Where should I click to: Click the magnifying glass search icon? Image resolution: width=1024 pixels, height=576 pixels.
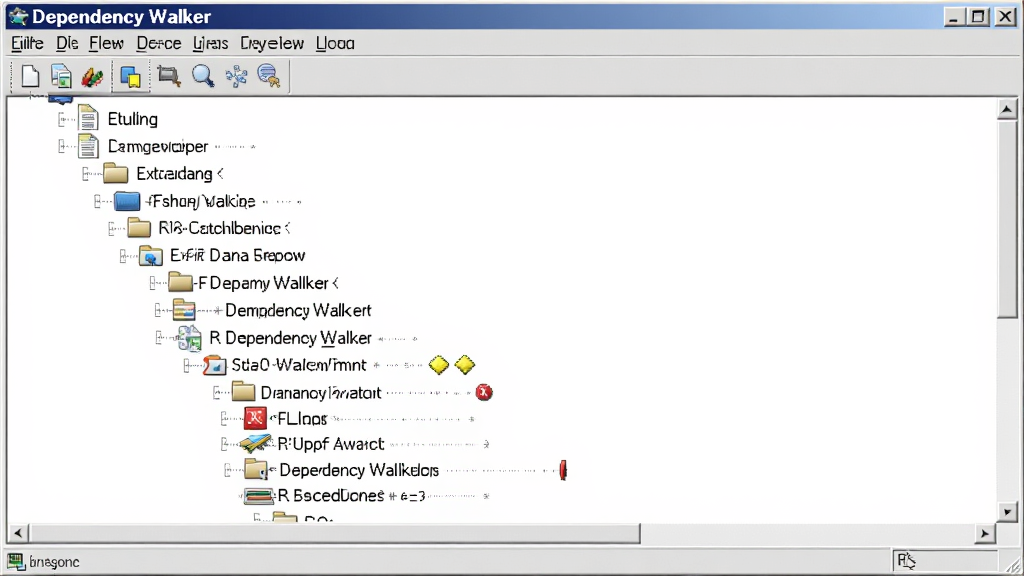pos(203,76)
